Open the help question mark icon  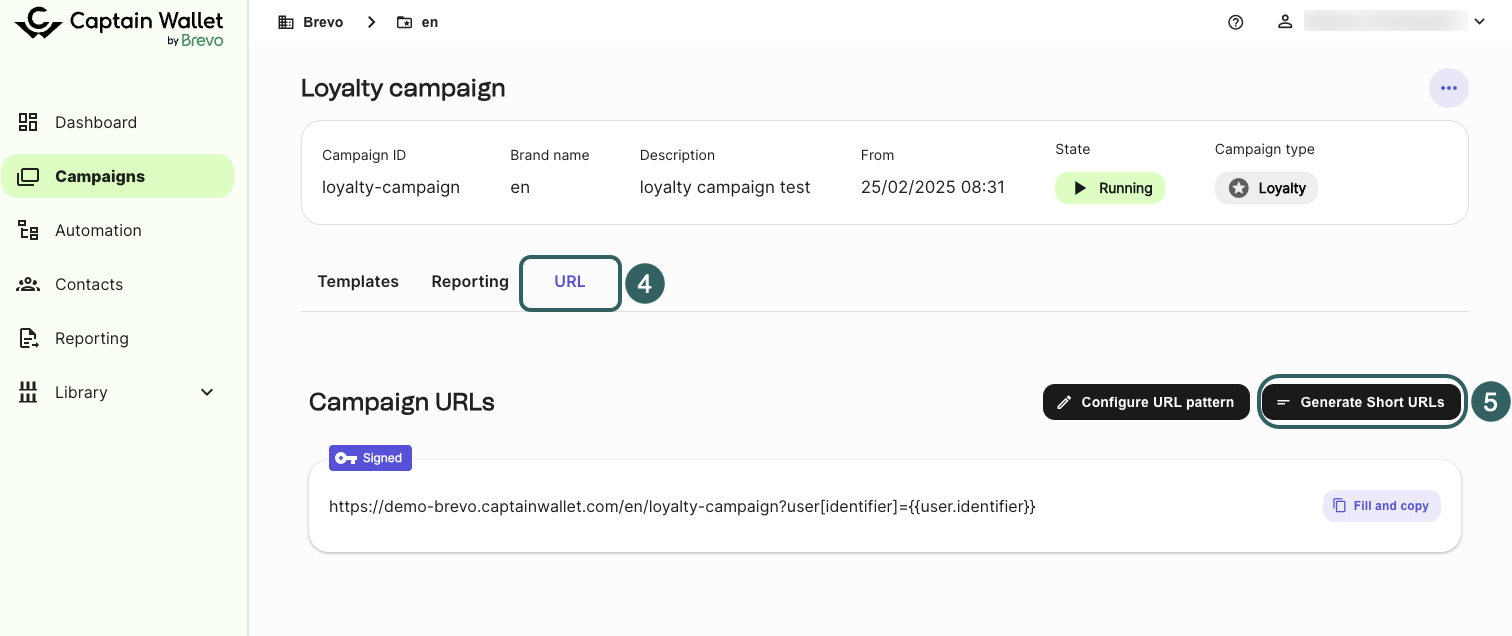pos(1235,22)
